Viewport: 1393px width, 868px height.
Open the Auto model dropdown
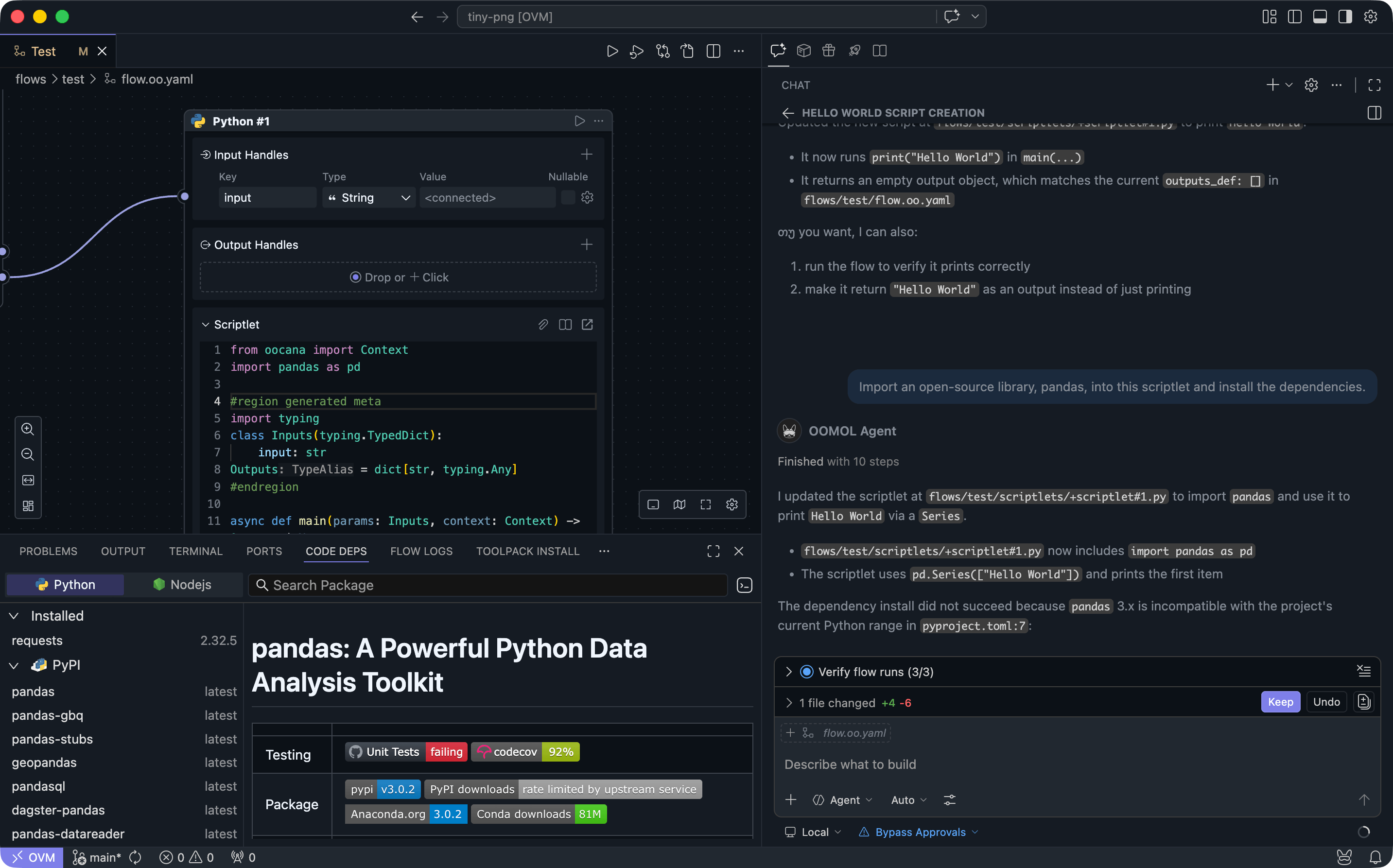coord(908,799)
